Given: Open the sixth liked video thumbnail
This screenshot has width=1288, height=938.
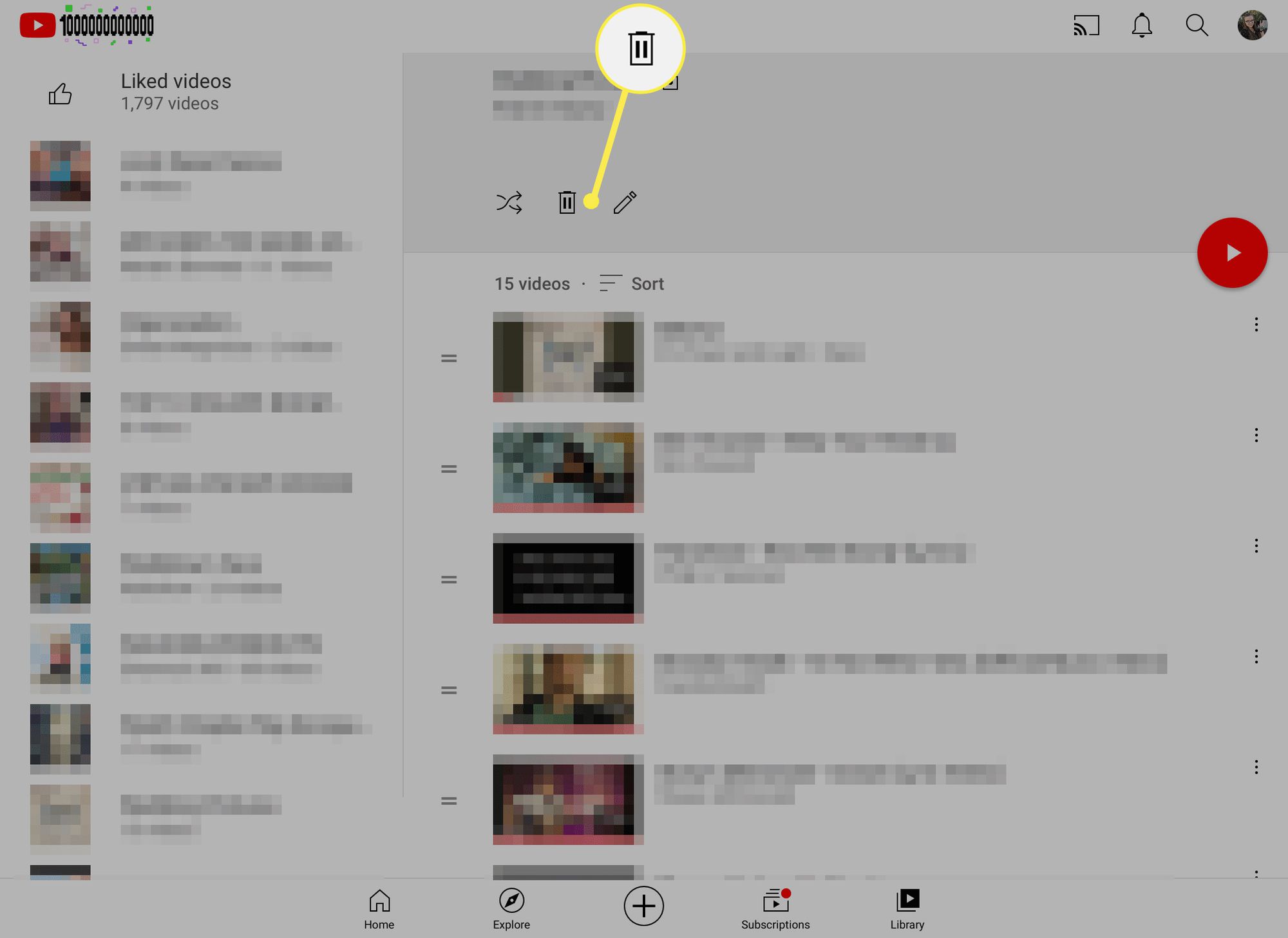Looking at the screenshot, I should click(60, 578).
